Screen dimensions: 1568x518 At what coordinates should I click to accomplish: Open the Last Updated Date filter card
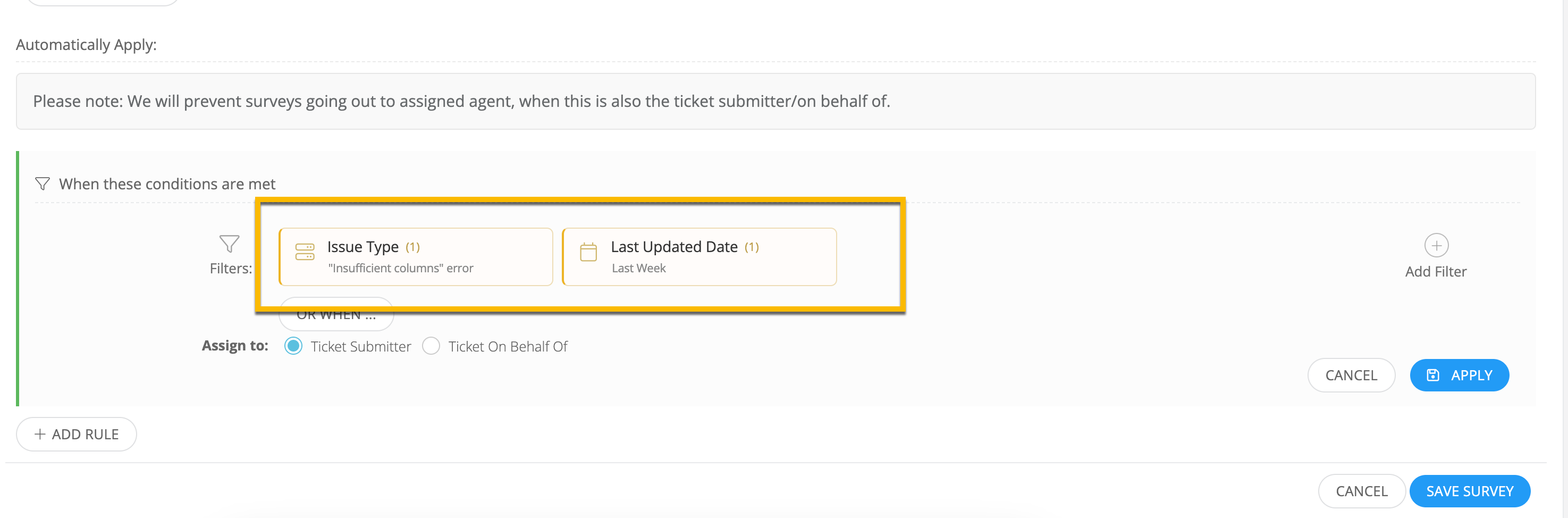[x=699, y=257]
